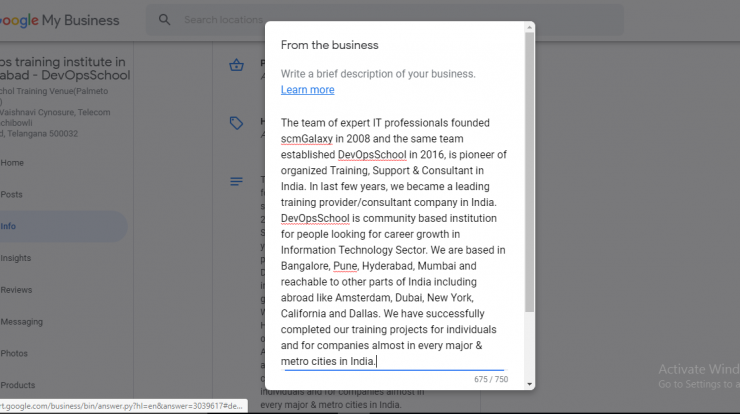The width and height of the screenshot is (740, 414).
Task: Open Products in the sidebar
Action: pos(18,385)
